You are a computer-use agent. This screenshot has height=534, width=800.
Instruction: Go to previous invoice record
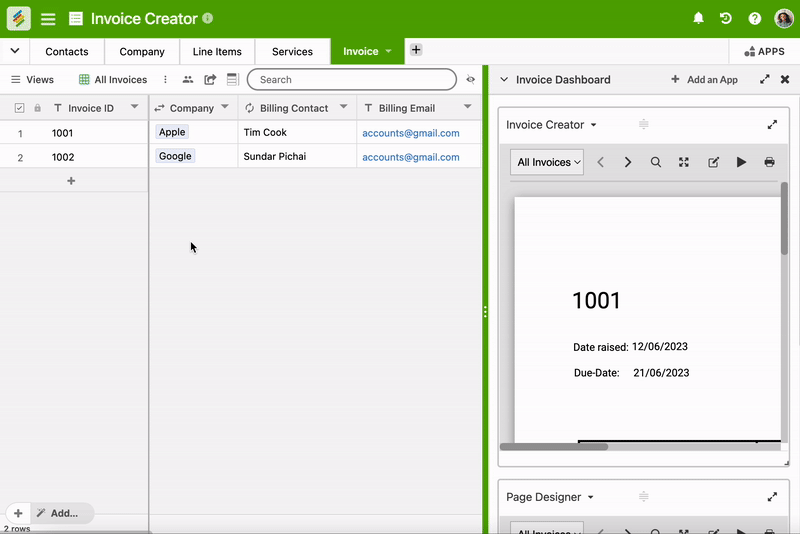pos(601,162)
